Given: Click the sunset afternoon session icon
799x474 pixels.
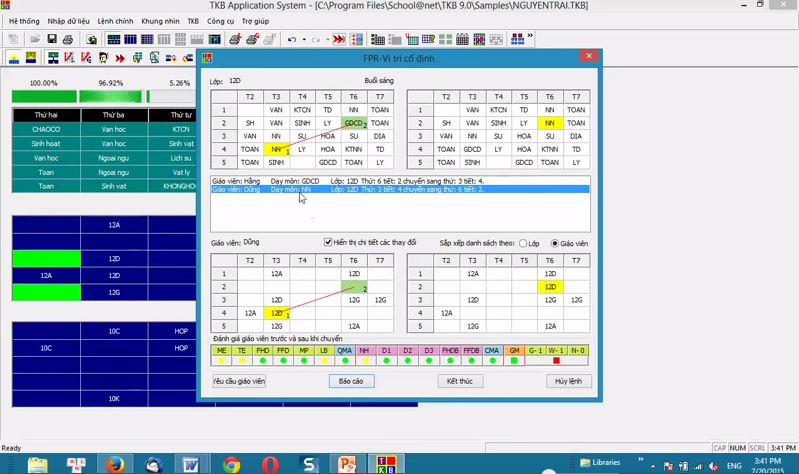Looking at the screenshot, I should (x=31, y=58).
